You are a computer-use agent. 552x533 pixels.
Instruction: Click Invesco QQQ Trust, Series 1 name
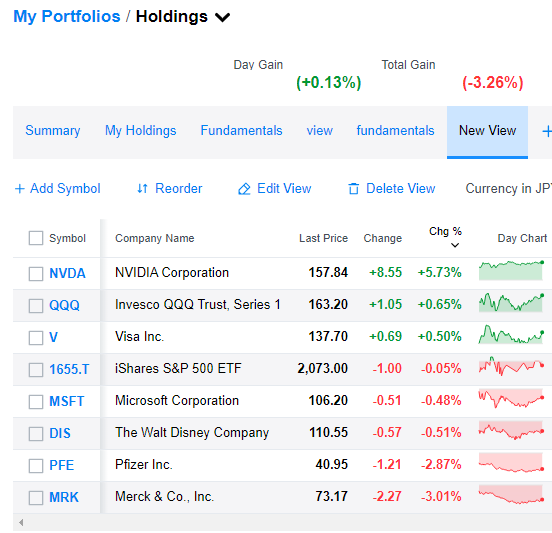[x=197, y=305]
